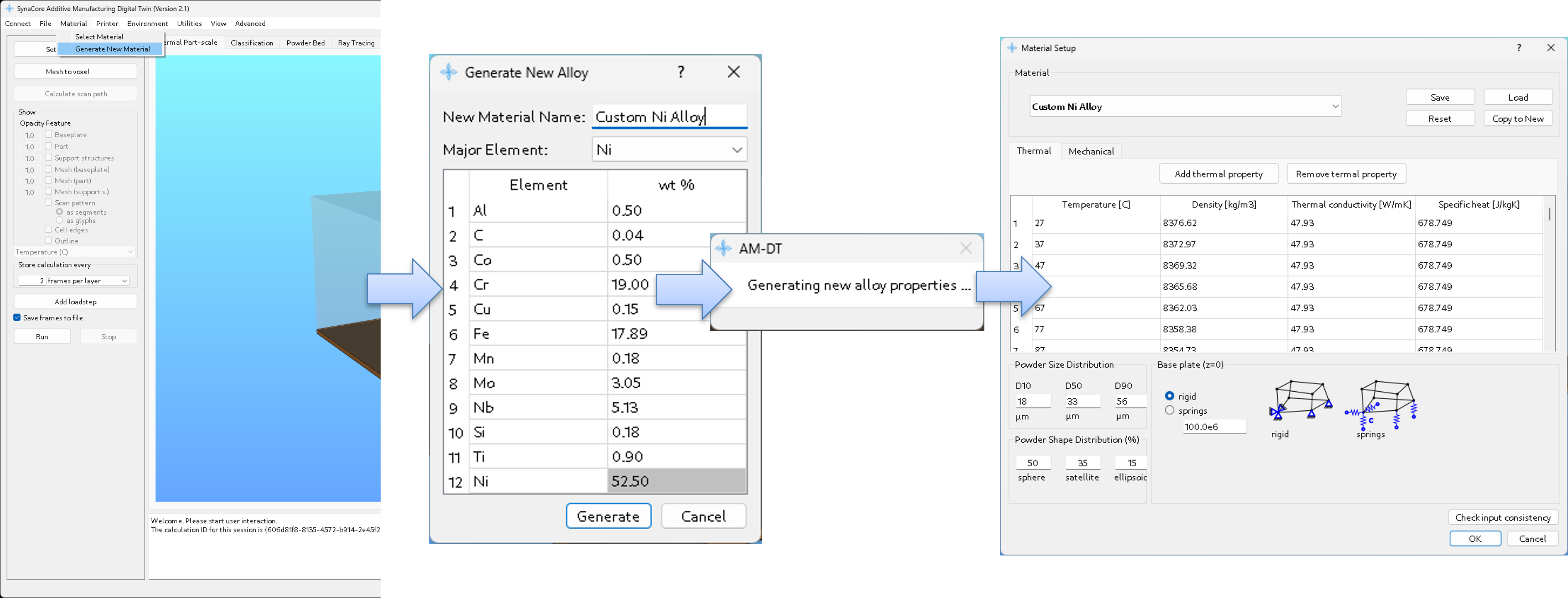1568x598 pixels.
Task: Click the Run button
Action: coord(42,336)
